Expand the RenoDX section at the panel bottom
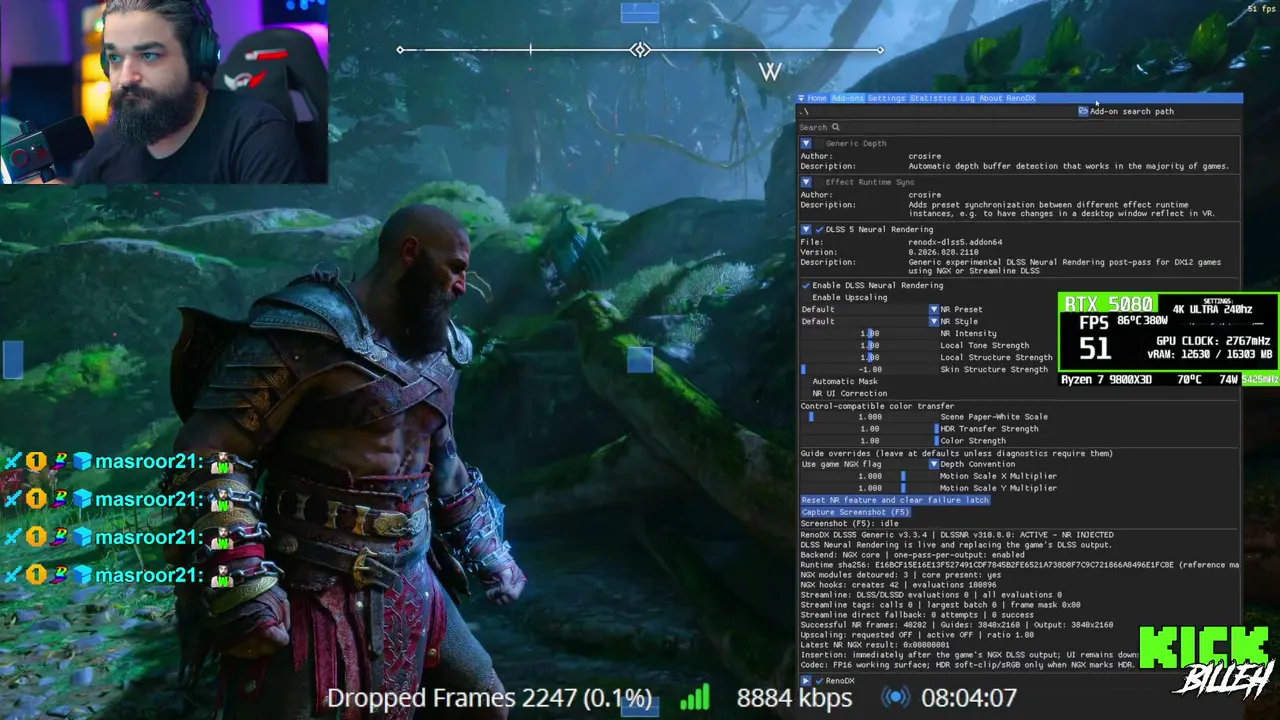This screenshot has height=720, width=1280. coord(806,681)
